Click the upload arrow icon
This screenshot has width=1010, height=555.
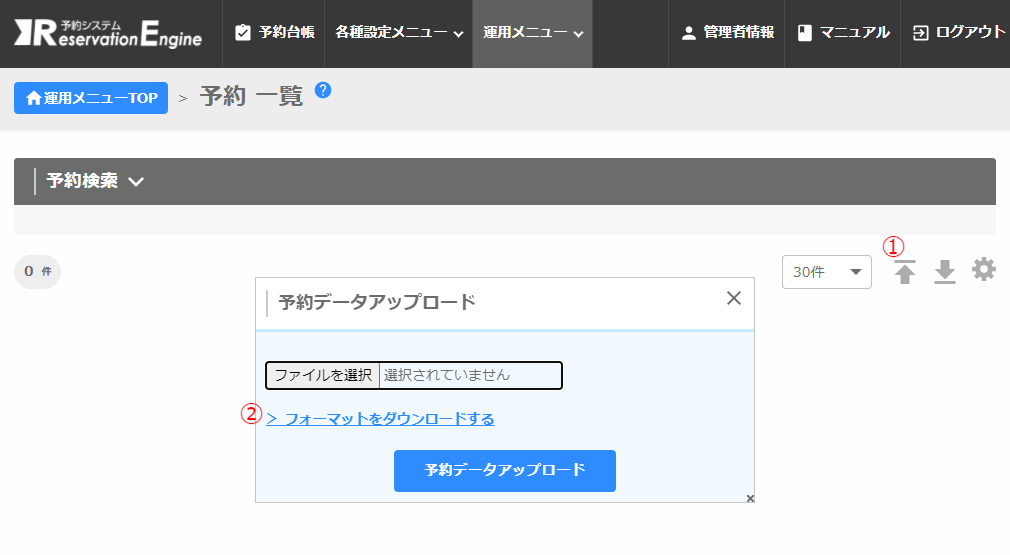[905, 272]
